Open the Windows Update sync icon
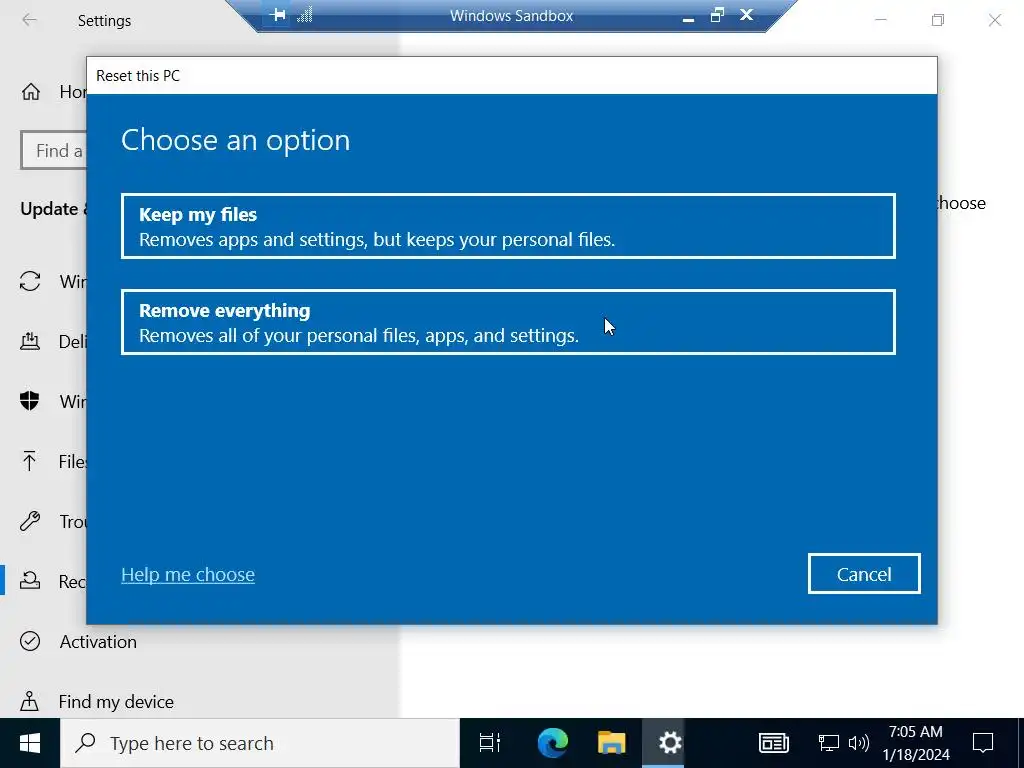The image size is (1024, 768). [x=30, y=281]
